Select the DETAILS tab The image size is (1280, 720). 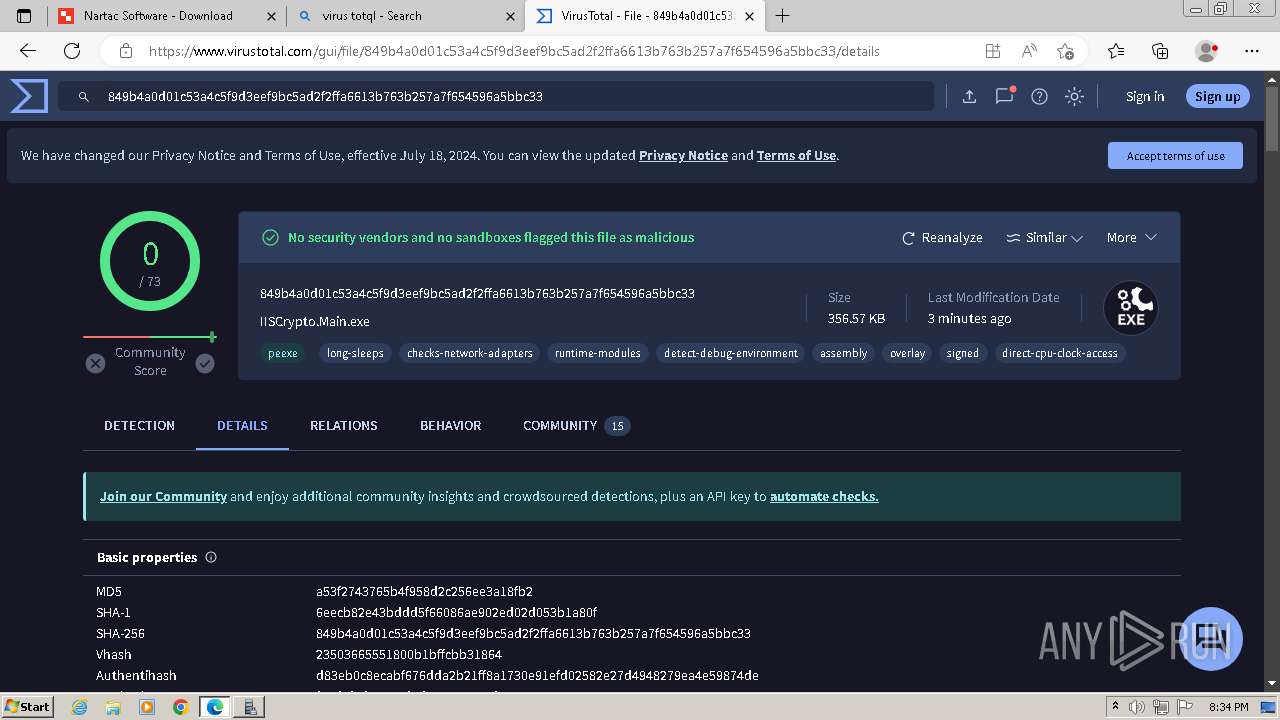[x=242, y=426]
